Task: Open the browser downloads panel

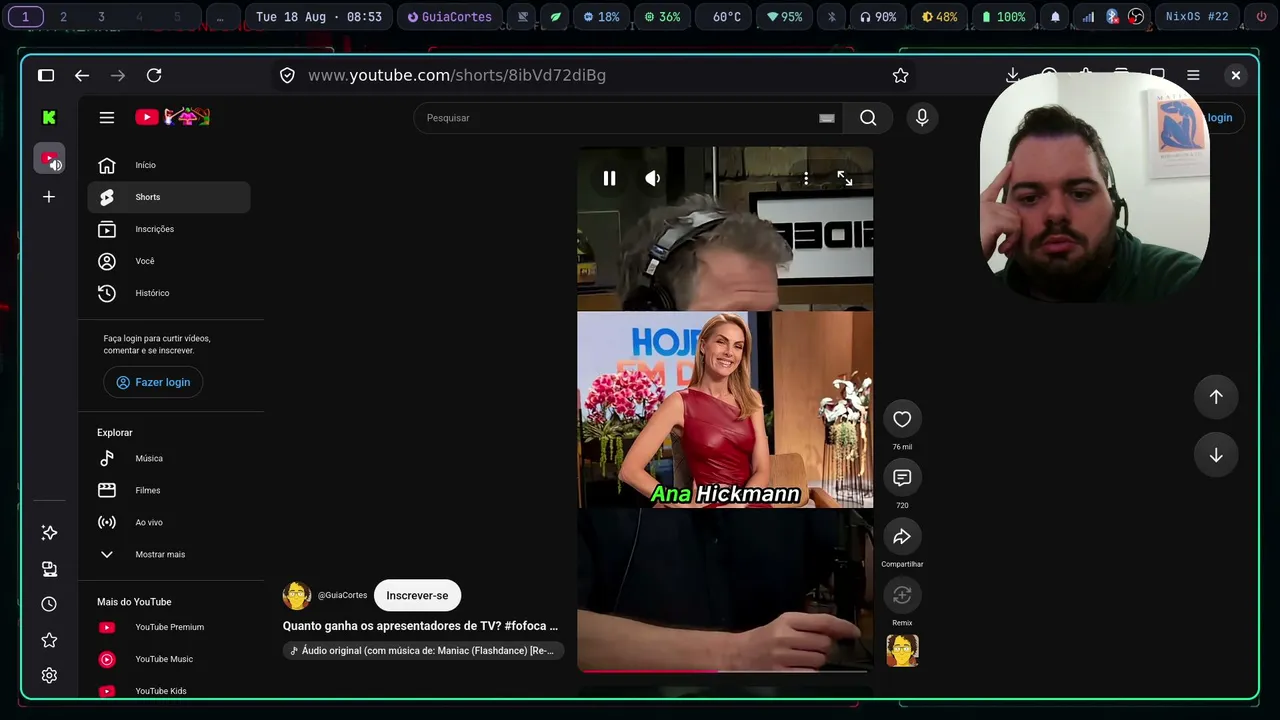Action: point(1013,75)
